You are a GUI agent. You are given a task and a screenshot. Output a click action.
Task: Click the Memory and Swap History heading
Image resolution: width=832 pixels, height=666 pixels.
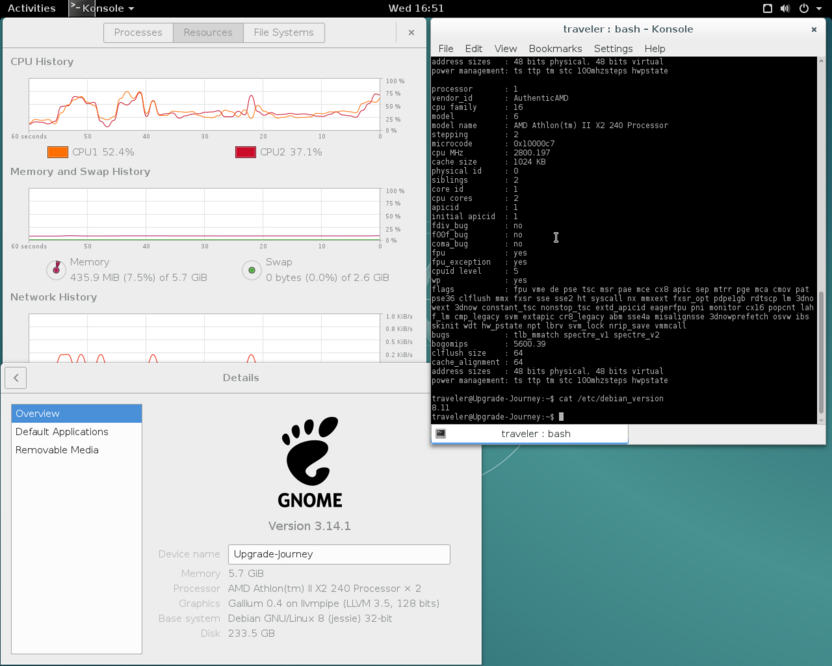80,171
